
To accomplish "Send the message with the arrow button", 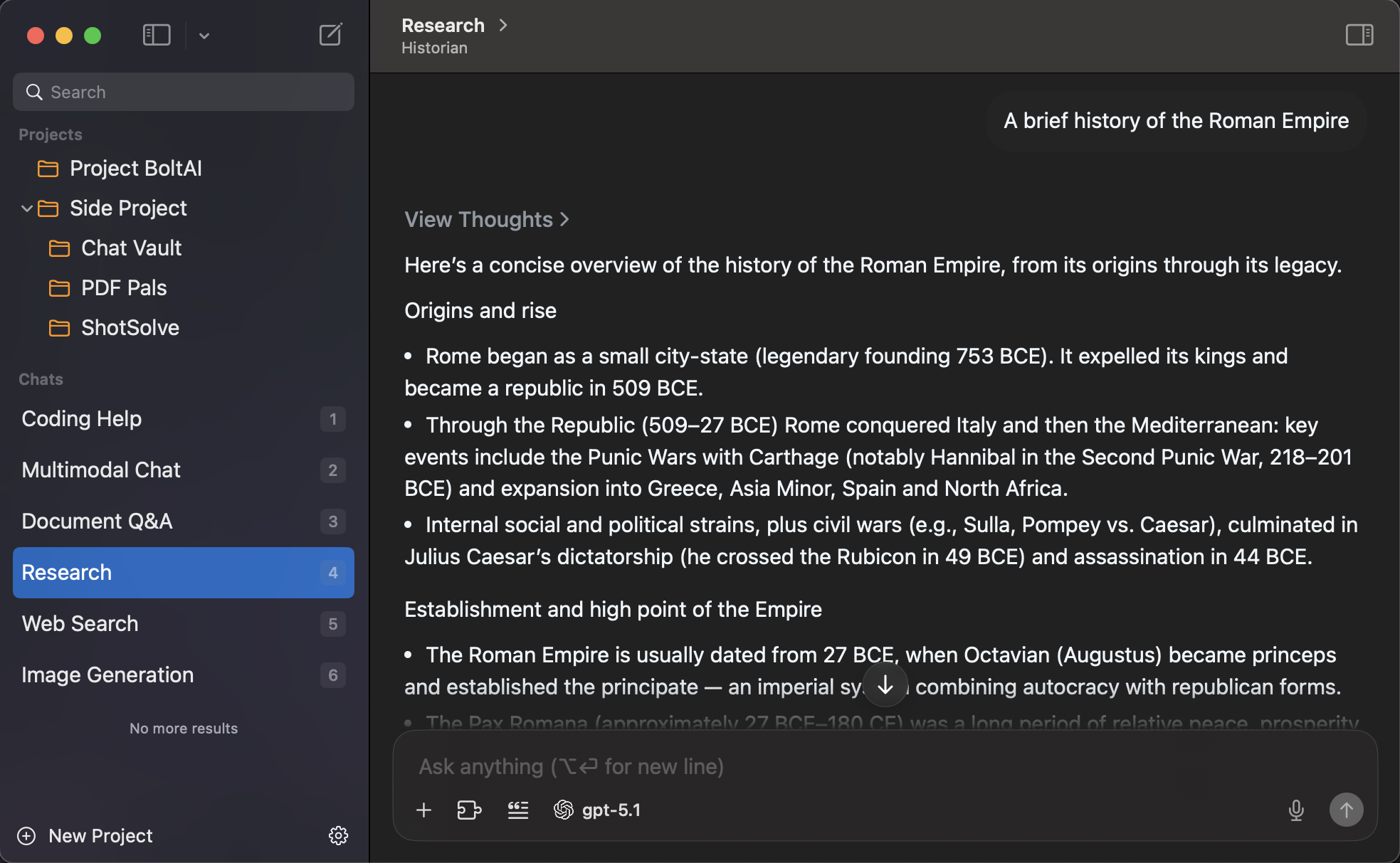I will pyautogui.click(x=1346, y=810).
